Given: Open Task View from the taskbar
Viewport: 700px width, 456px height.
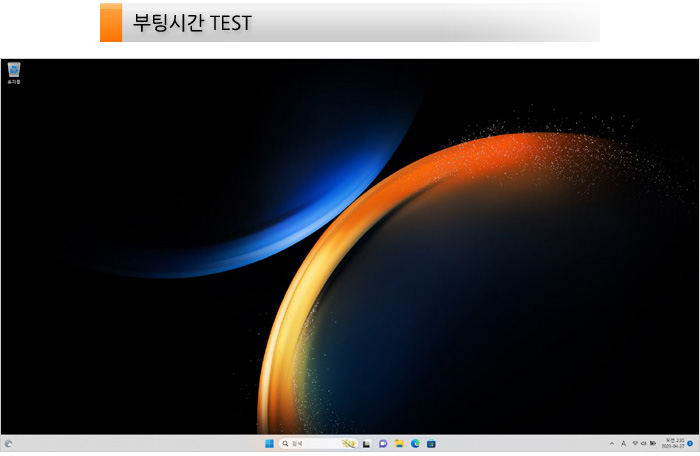Looking at the screenshot, I should coord(367,443).
